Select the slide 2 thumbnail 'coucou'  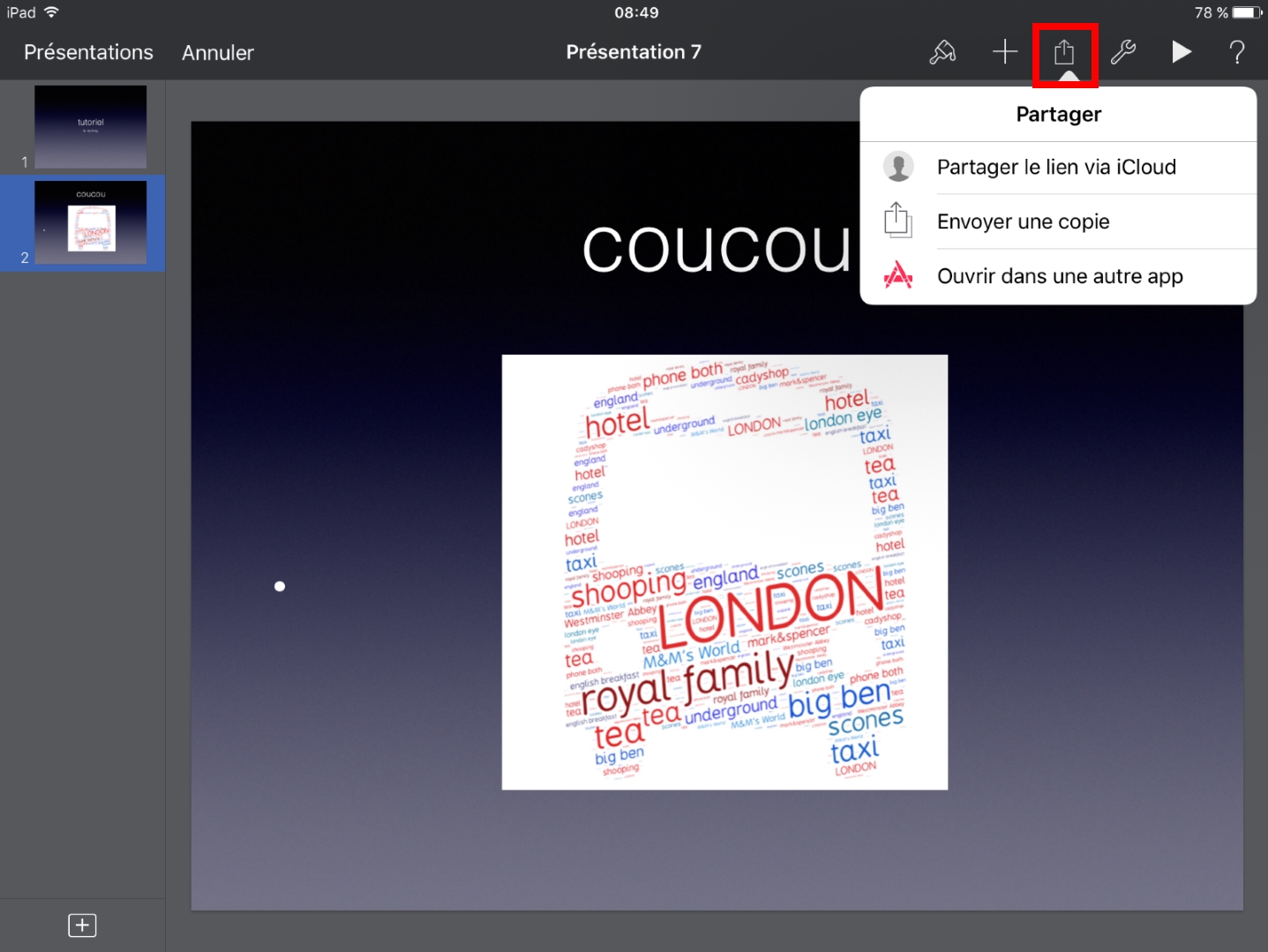pyautogui.click(x=90, y=222)
